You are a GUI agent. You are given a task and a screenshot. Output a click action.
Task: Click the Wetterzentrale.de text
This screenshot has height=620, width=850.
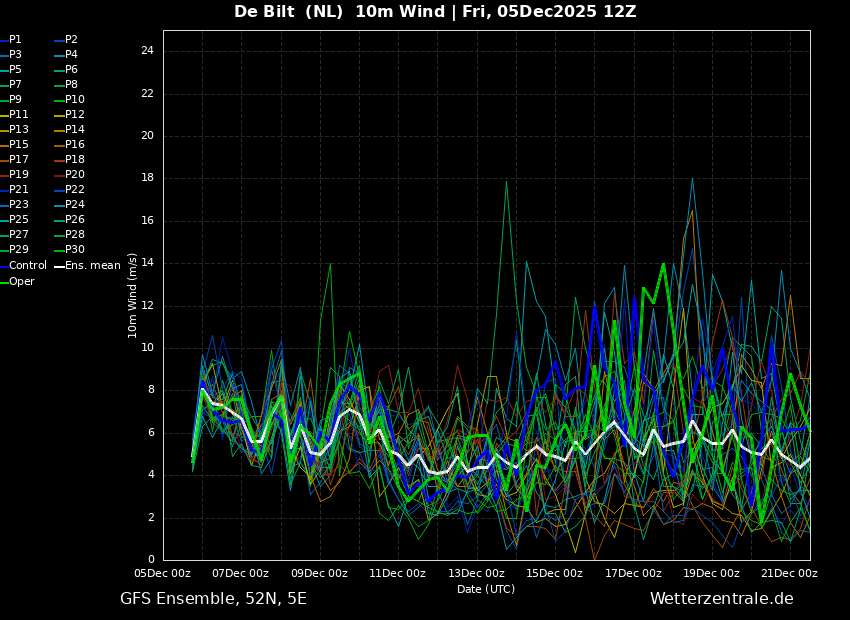pos(721,599)
